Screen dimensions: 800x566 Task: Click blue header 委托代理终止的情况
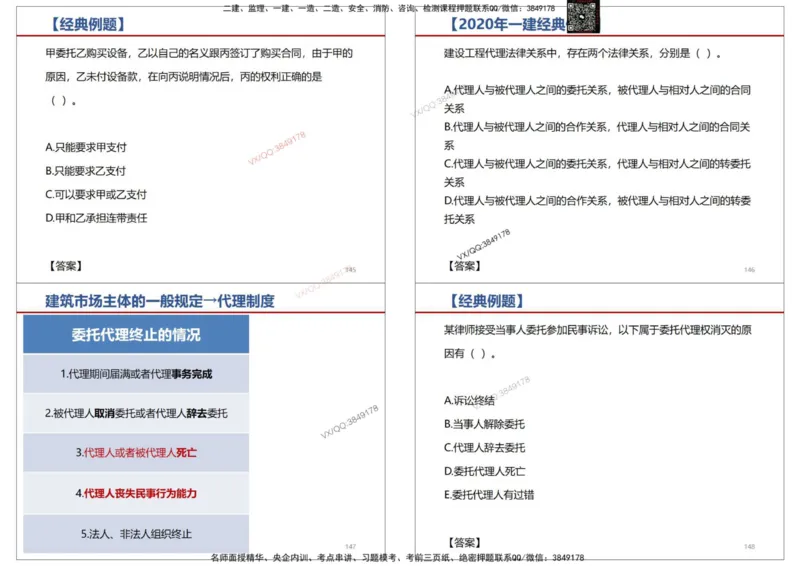[136, 334]
